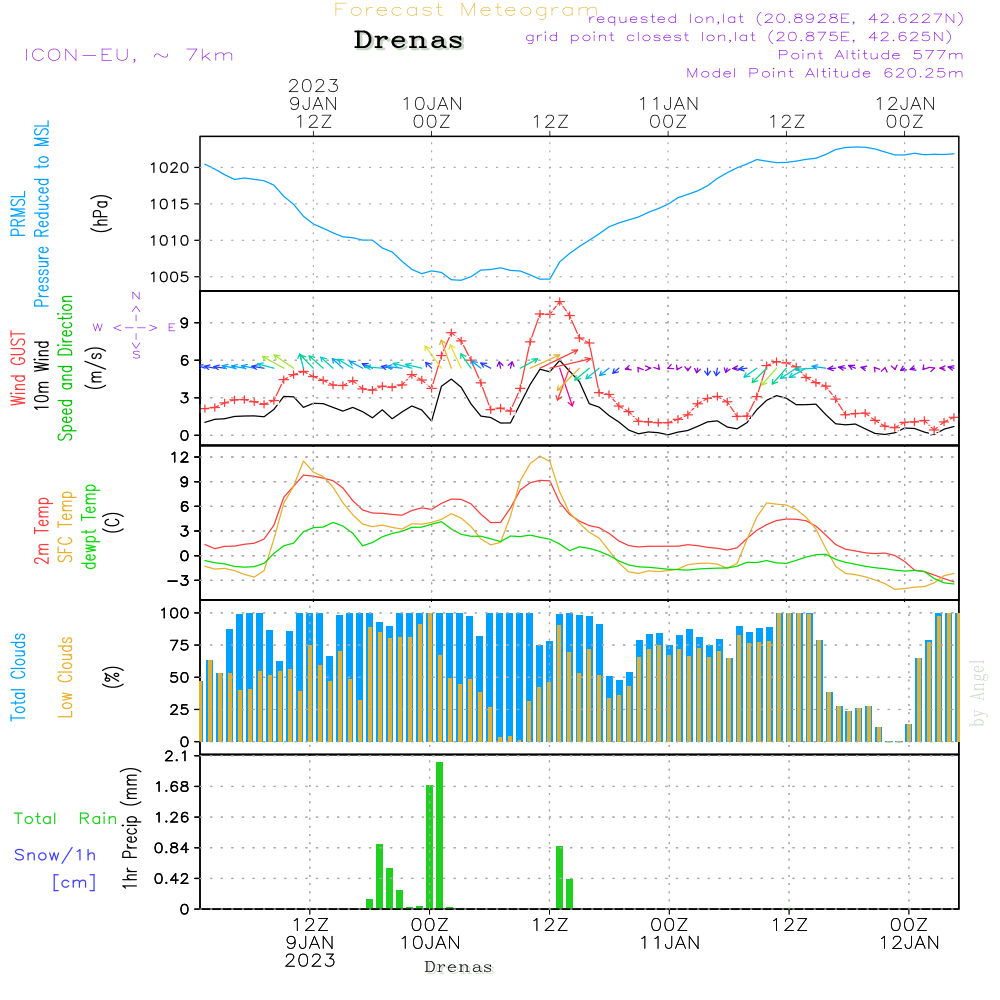
Task: Click the wind gust peak marker above 9 m/s
Action: point(560,302)
